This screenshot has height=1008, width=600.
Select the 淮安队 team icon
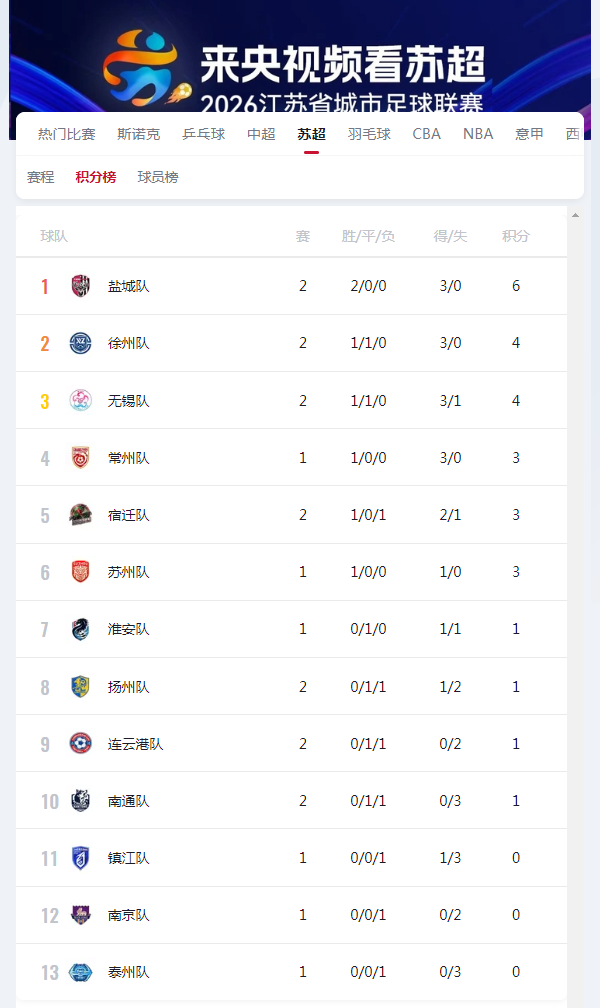coord(81,628)
